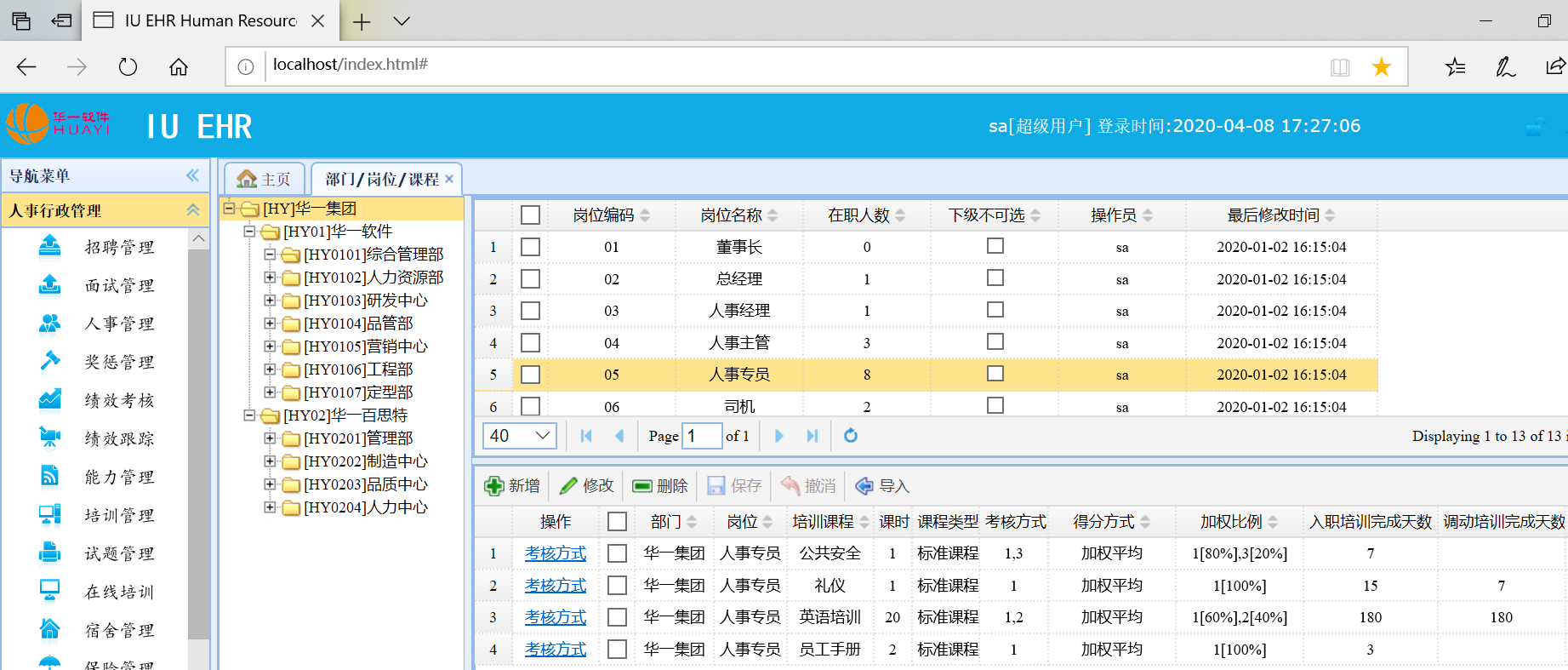Image resolution: width=1568 pixels, height=670 pixels.
Task: Go to next page of positions
Action: [778, 436]
